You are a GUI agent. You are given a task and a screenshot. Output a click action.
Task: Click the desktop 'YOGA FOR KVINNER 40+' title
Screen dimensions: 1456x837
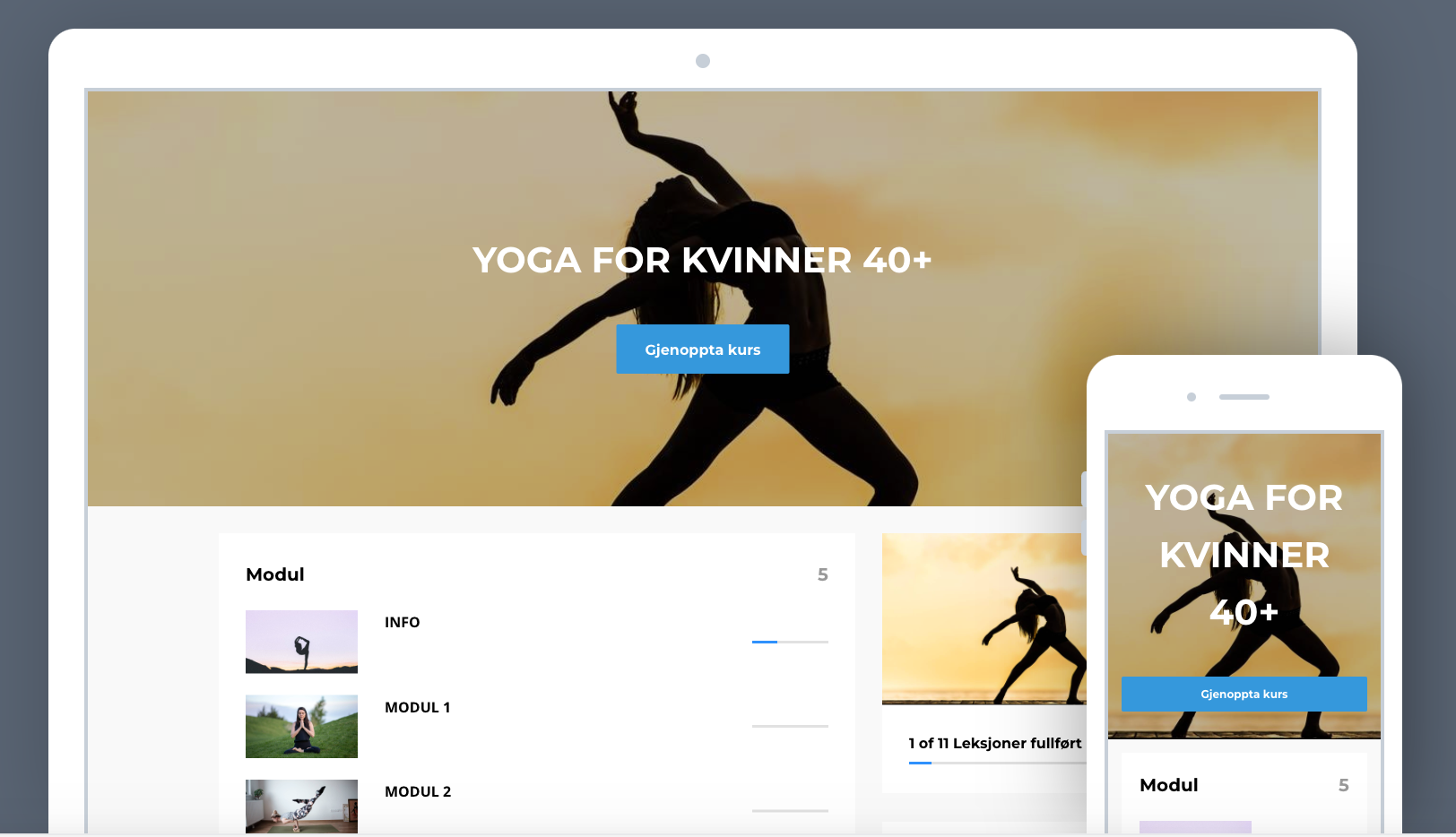click(703, 261)
